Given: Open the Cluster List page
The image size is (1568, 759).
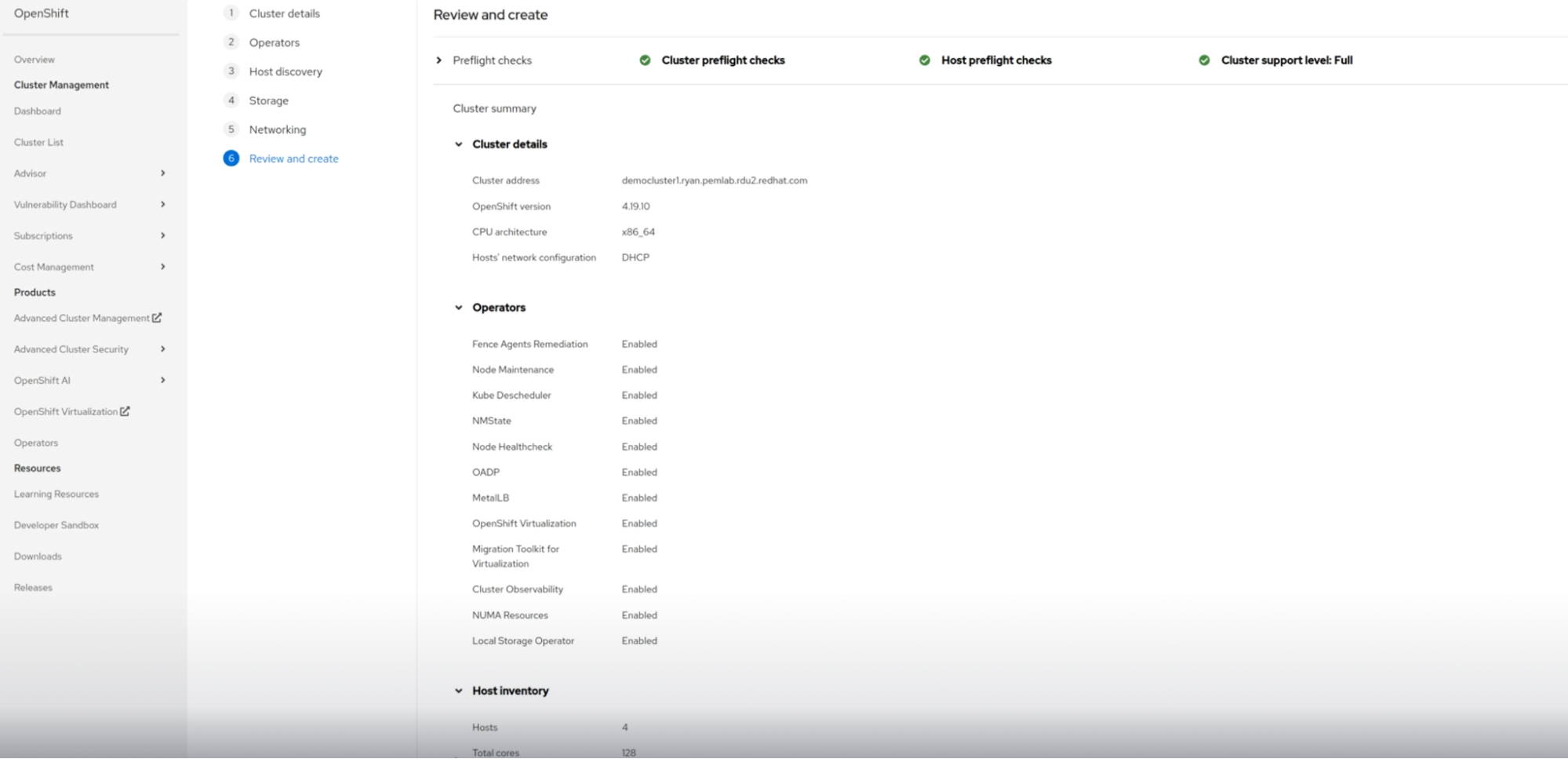Looking at the screenshot, I should [x=38, y=142].
